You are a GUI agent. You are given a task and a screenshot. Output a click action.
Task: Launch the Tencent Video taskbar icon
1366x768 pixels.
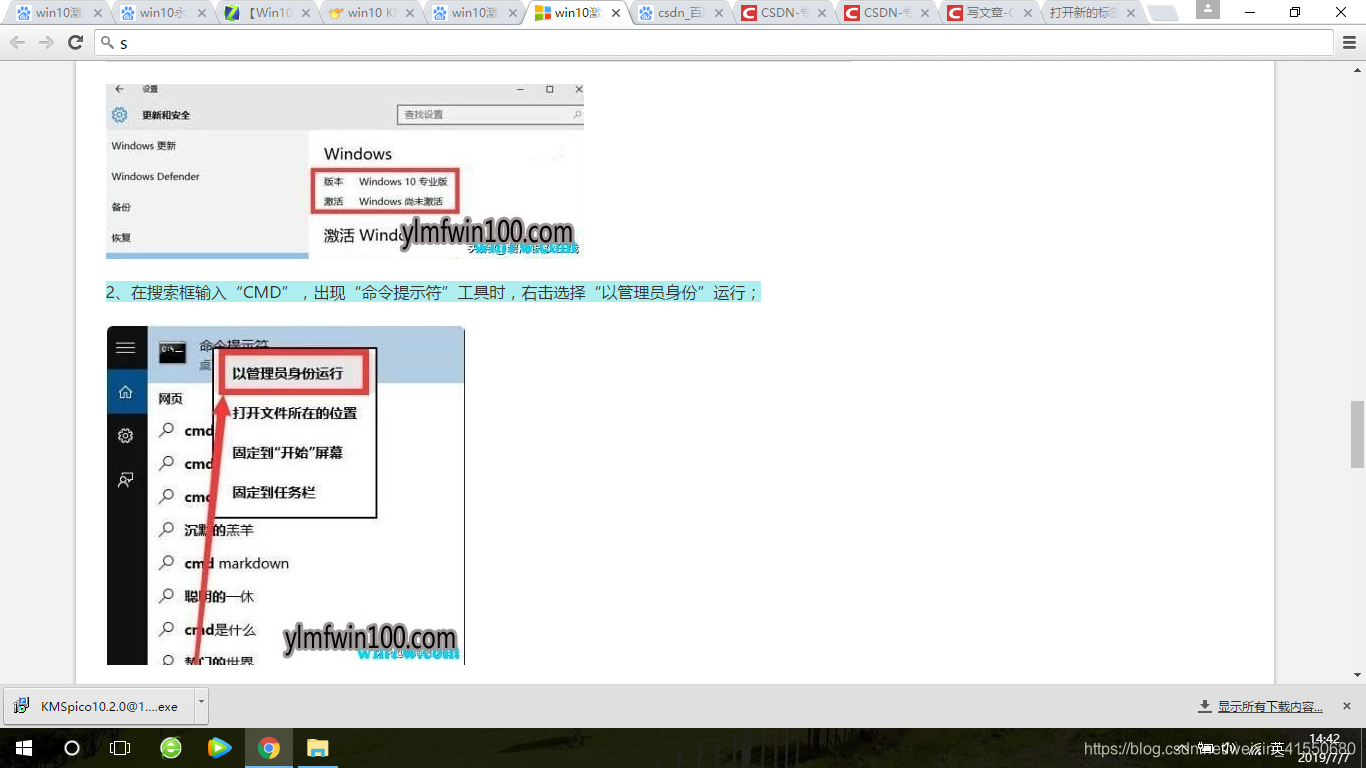tap(219, 748)
